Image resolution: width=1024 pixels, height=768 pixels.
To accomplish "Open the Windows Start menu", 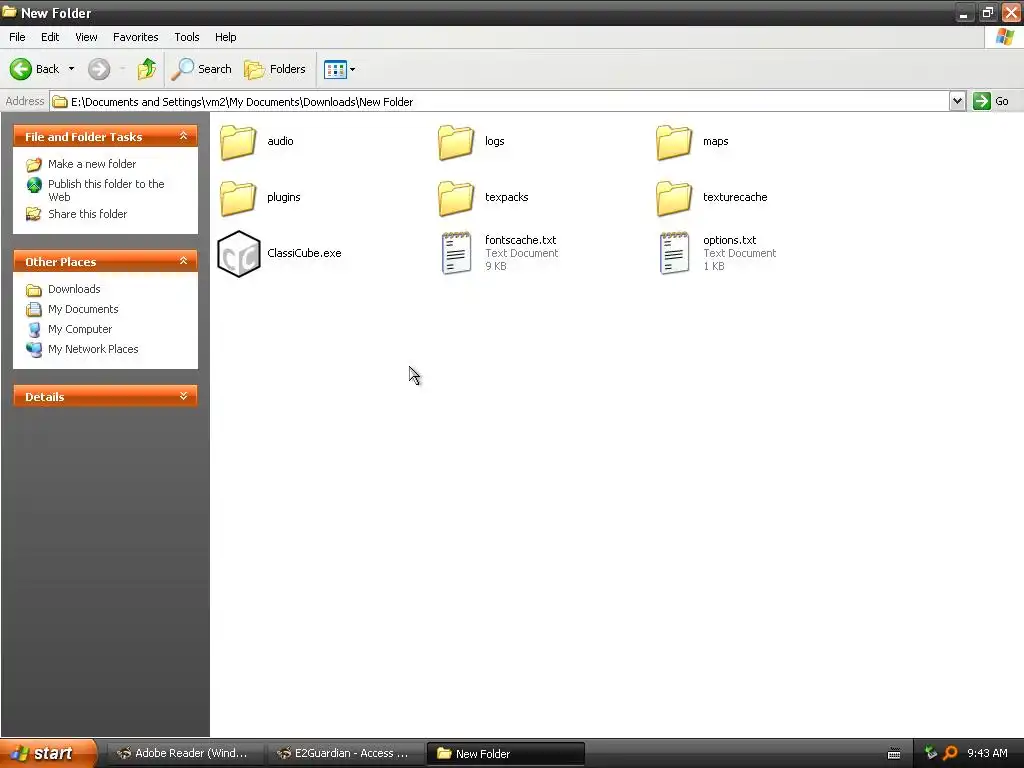I will tap(47, 753).
